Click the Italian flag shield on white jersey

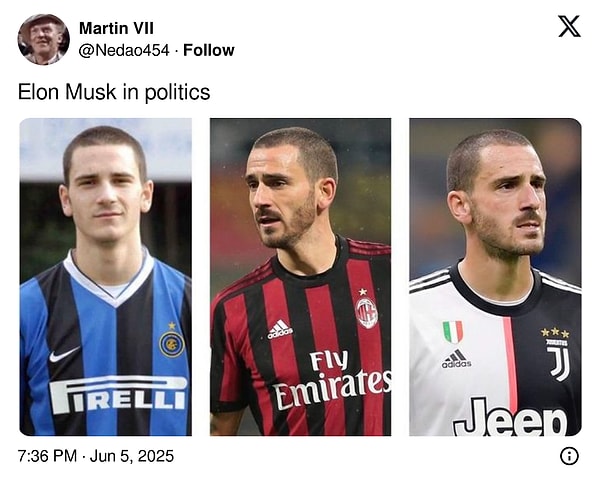pyautogui.click(x=453, y=332)
